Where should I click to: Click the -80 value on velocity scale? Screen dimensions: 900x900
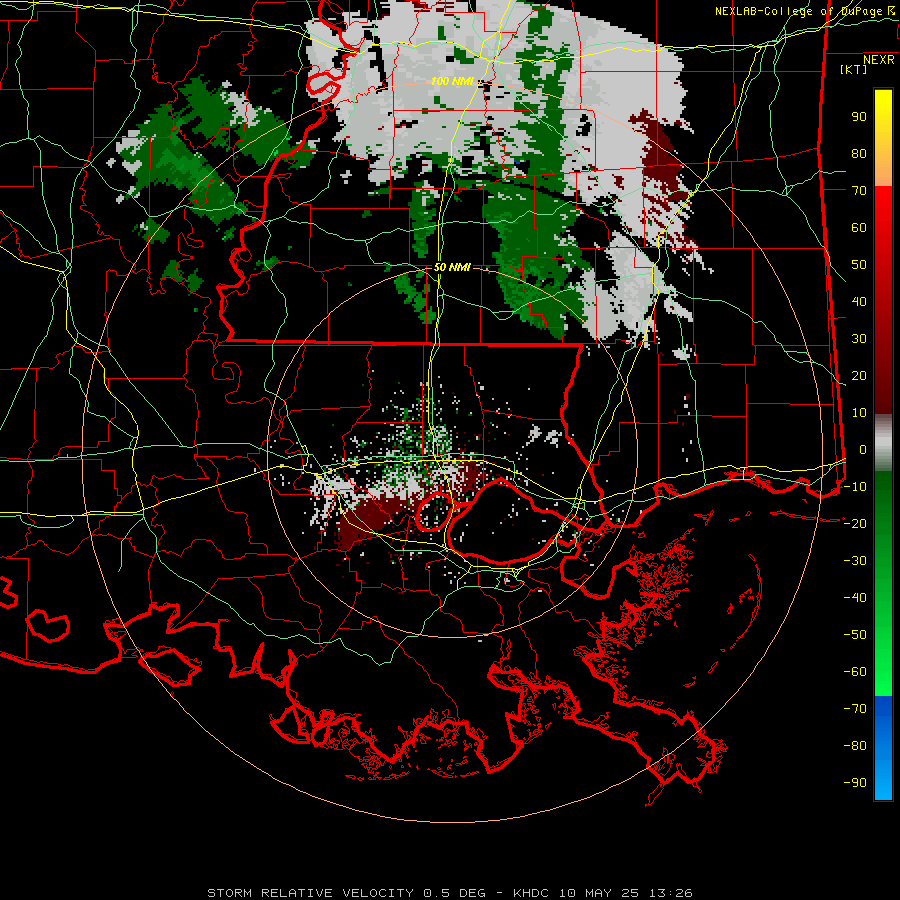[x=855, y=746]
